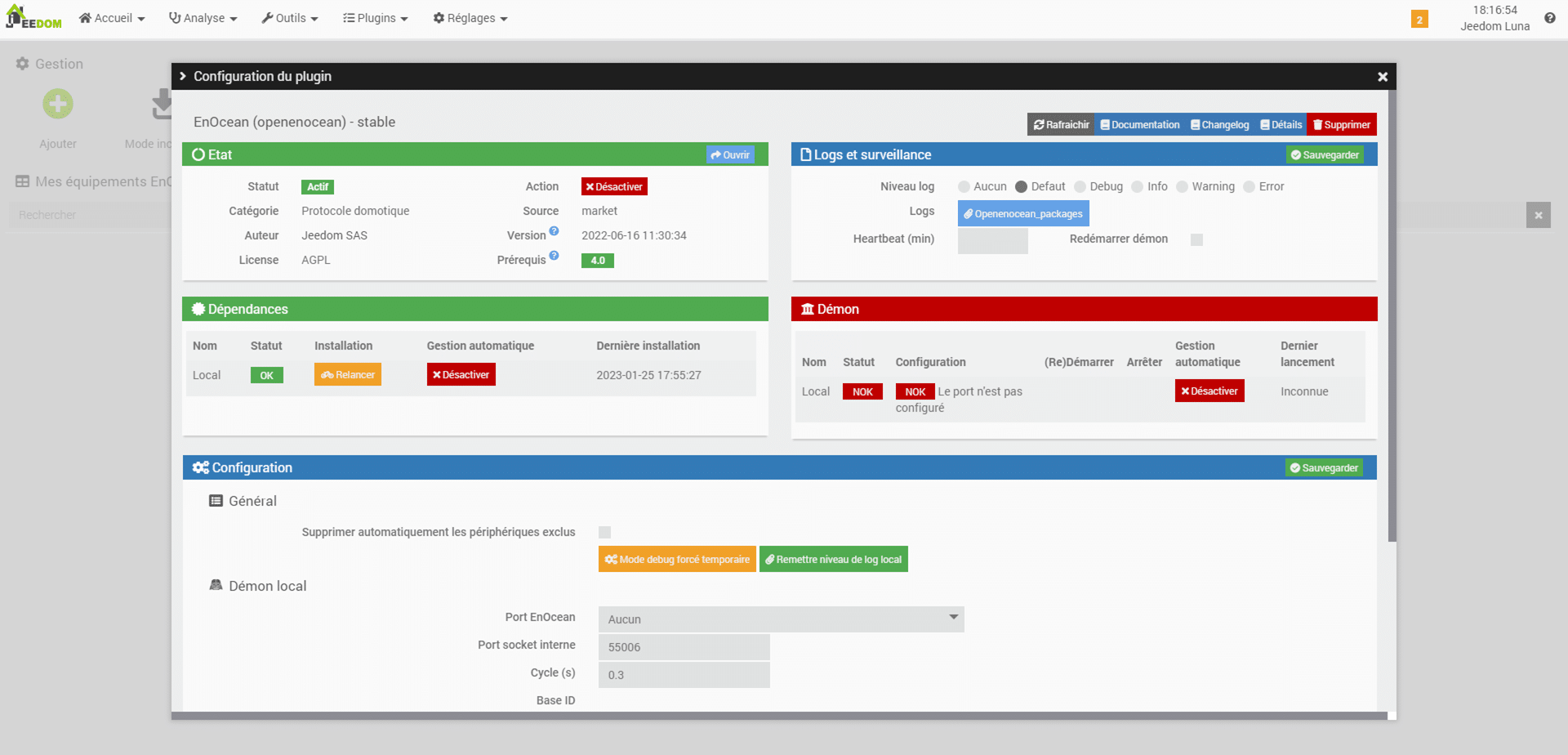Click the Heartbeat (min) input field

coord(993,240)
